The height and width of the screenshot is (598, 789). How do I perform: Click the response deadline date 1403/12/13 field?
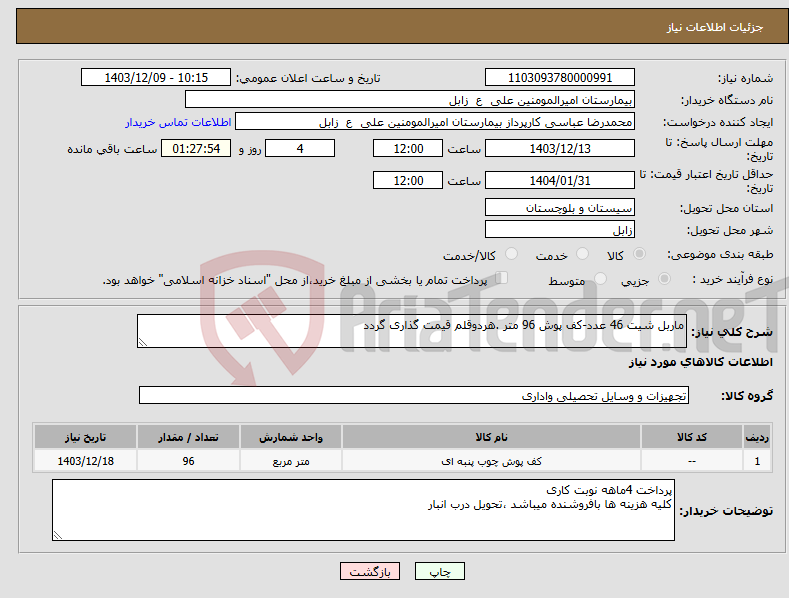(x=560, y=148)
